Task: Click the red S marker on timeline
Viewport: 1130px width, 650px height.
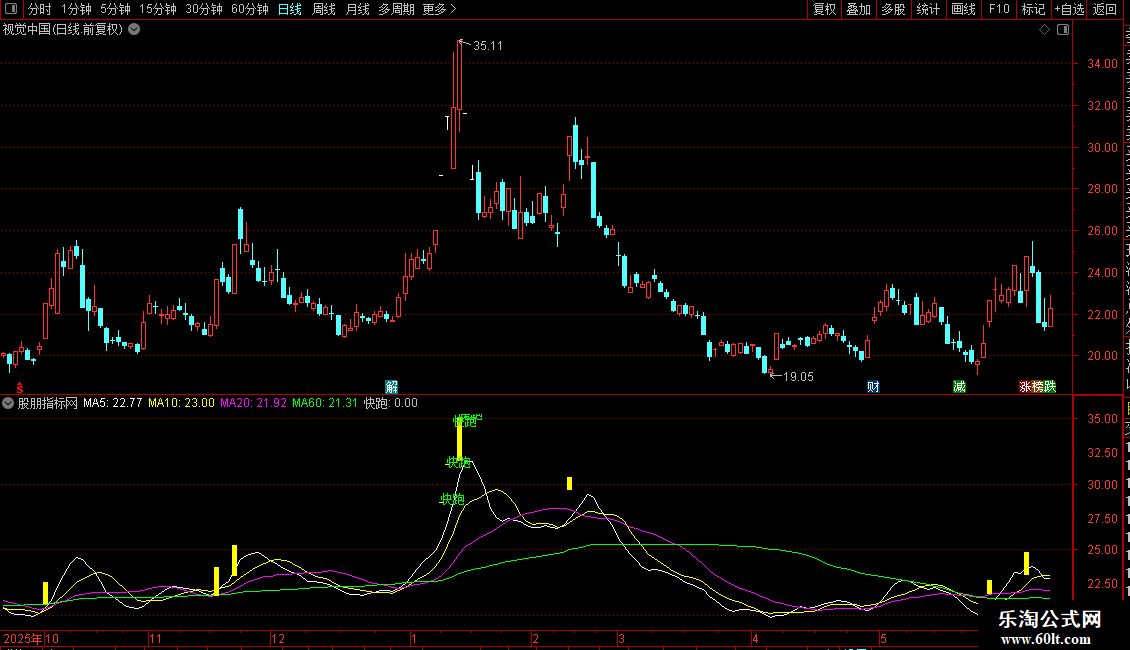Action: tap(20, 388)
